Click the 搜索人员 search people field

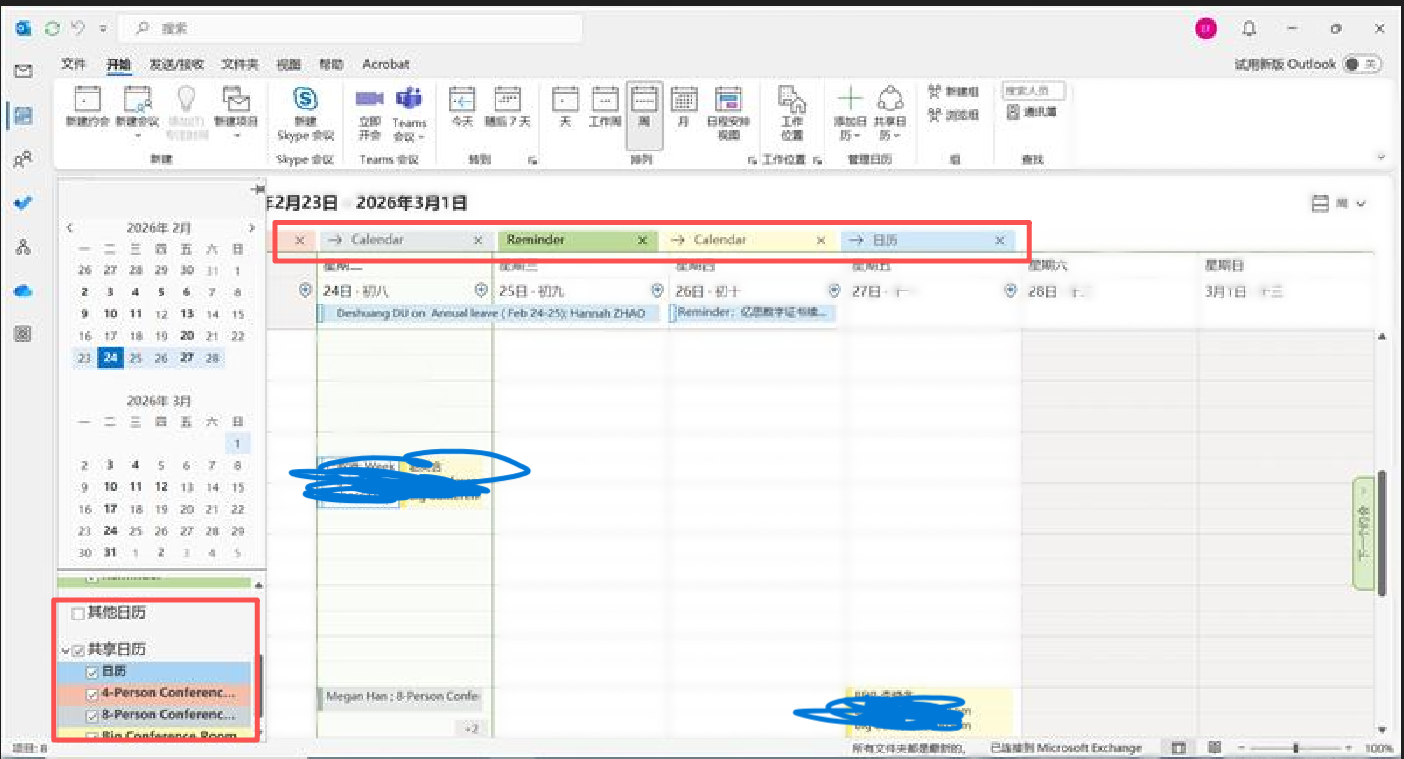[1034, 91]
